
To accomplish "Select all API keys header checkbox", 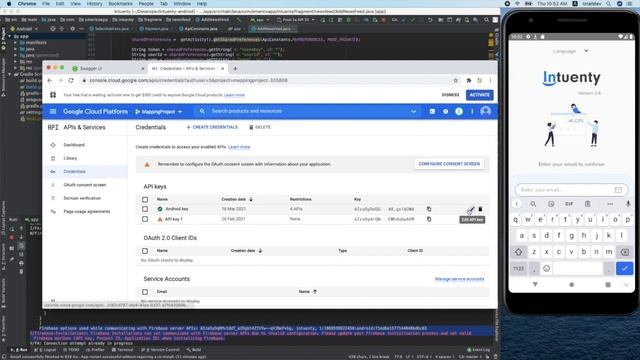I will point(145,200).
